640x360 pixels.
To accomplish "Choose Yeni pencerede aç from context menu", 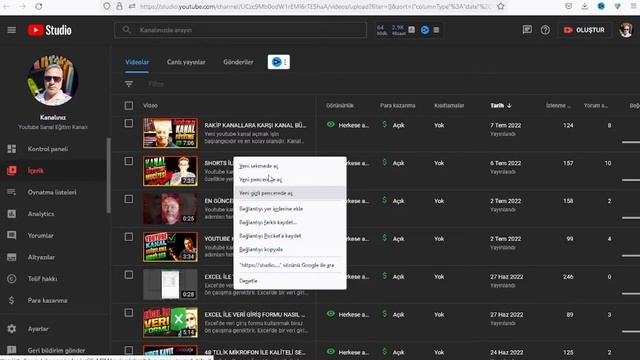I will (x=290, y=180).
